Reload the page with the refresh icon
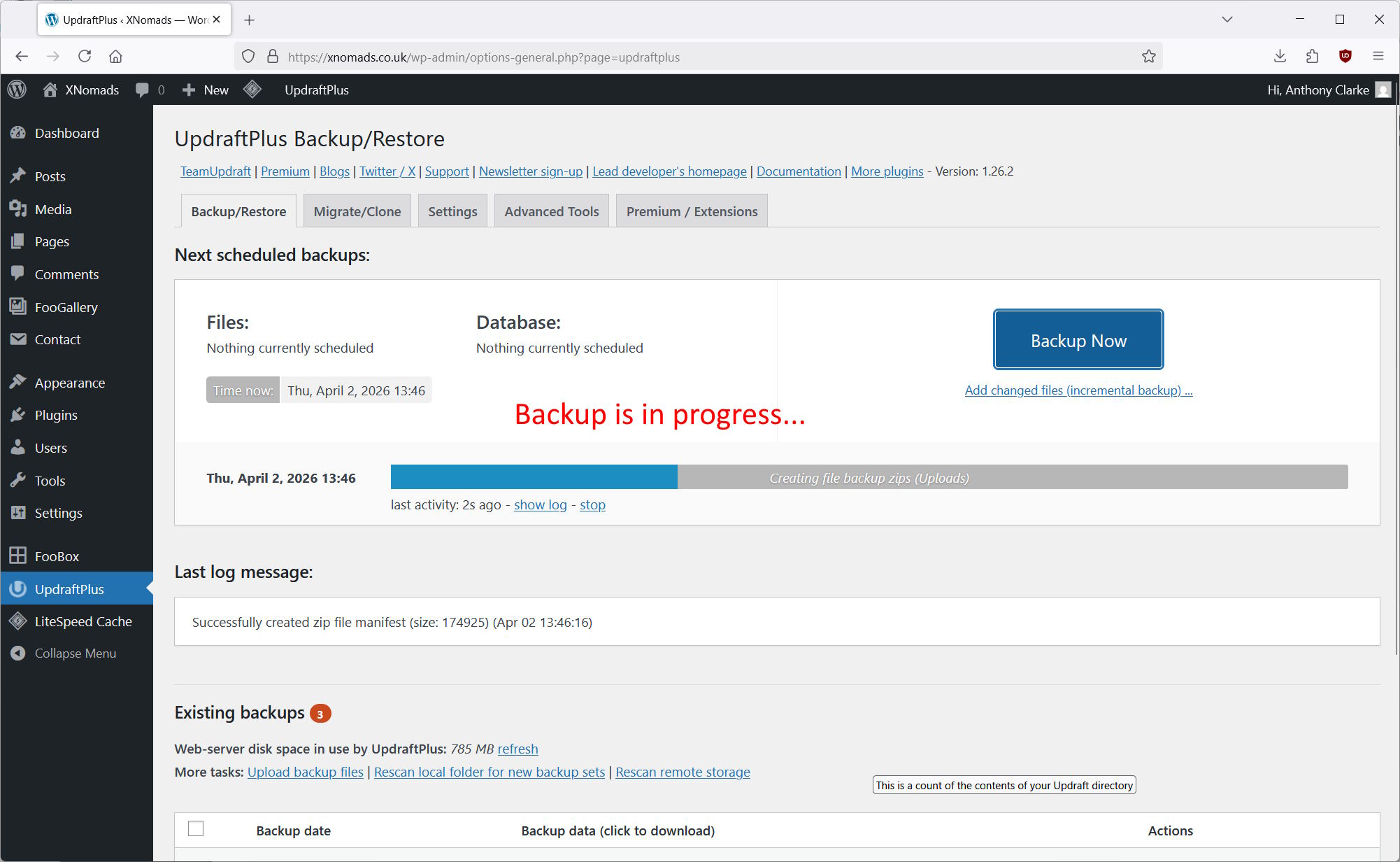The image size is (1400, 862). (x=85, y=57)
